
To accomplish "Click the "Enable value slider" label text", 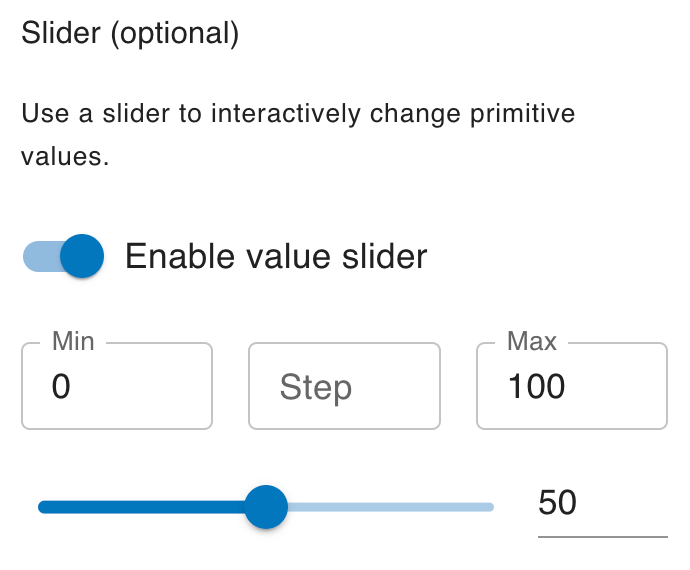I will (x=276, y=256).
